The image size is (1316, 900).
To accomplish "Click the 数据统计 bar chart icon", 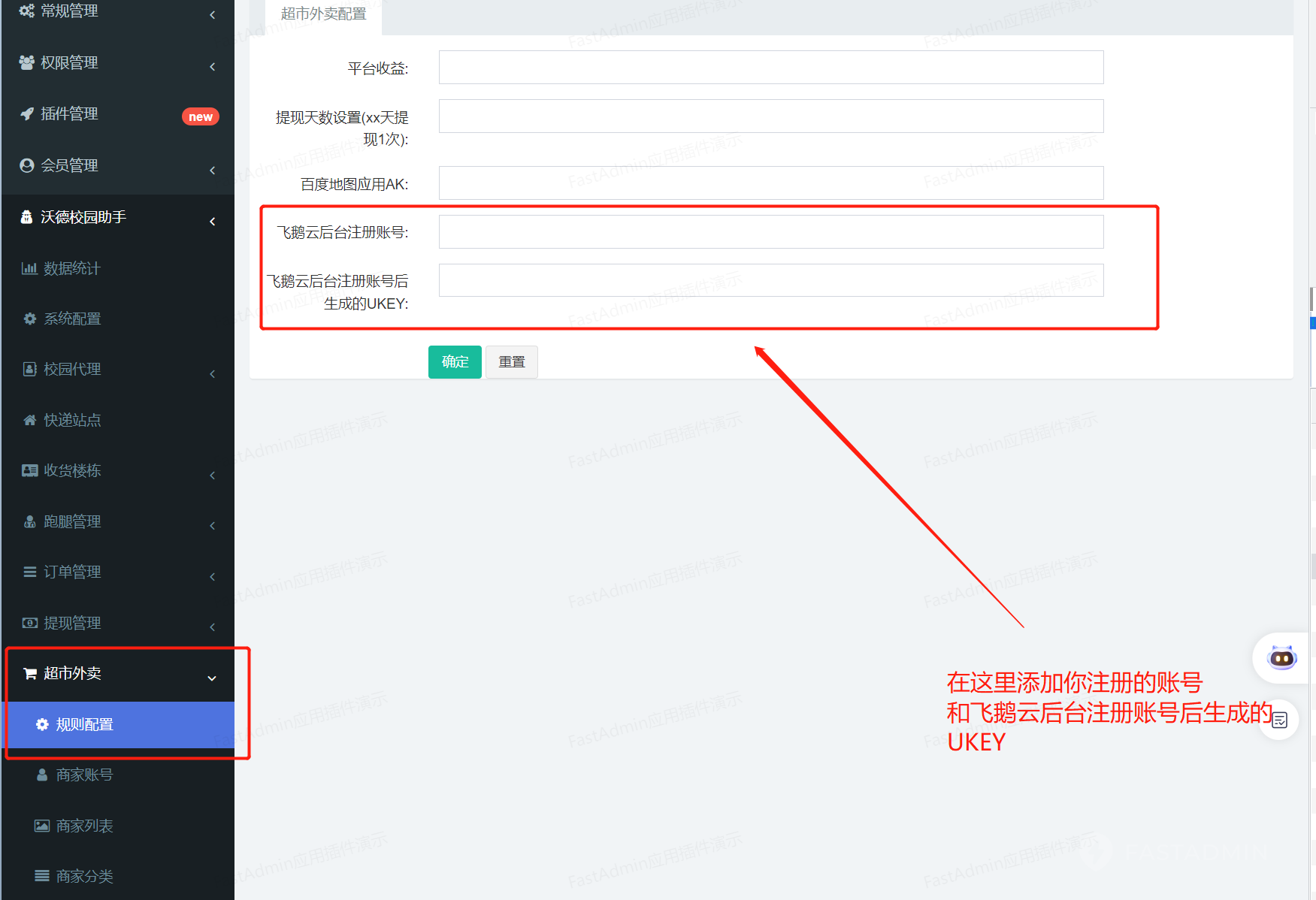I will pyautogui.click(x=29, y=268).
